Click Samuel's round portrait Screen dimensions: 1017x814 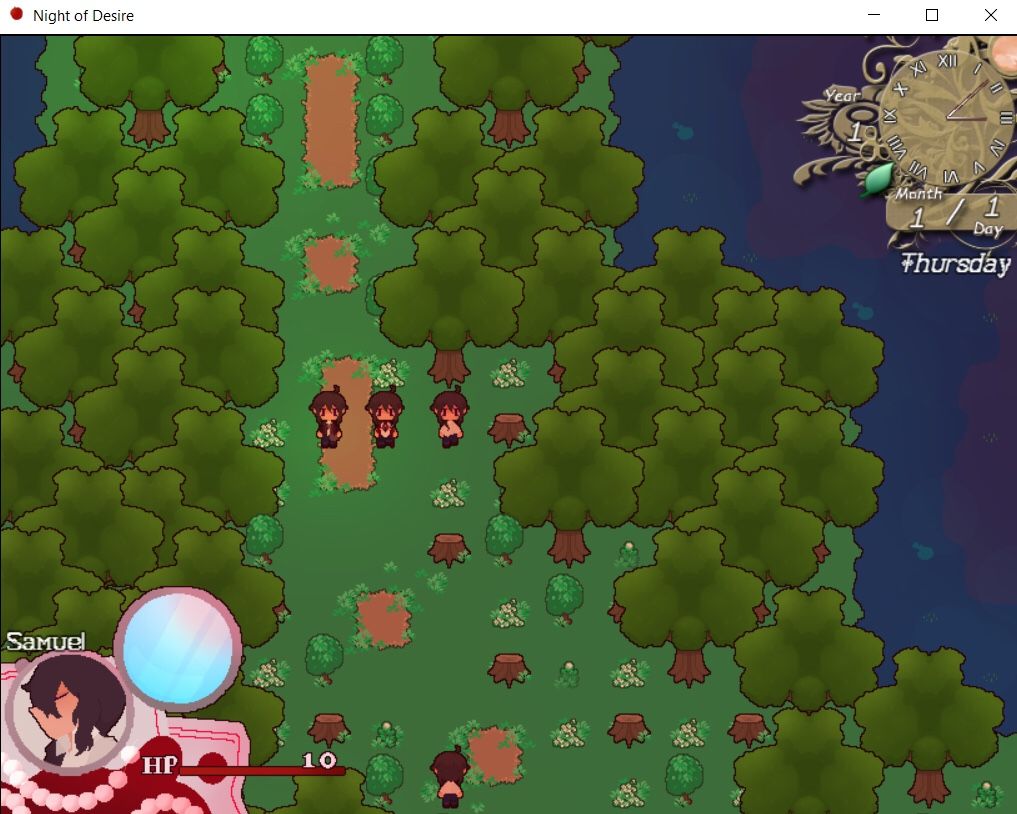coord(69,712)
